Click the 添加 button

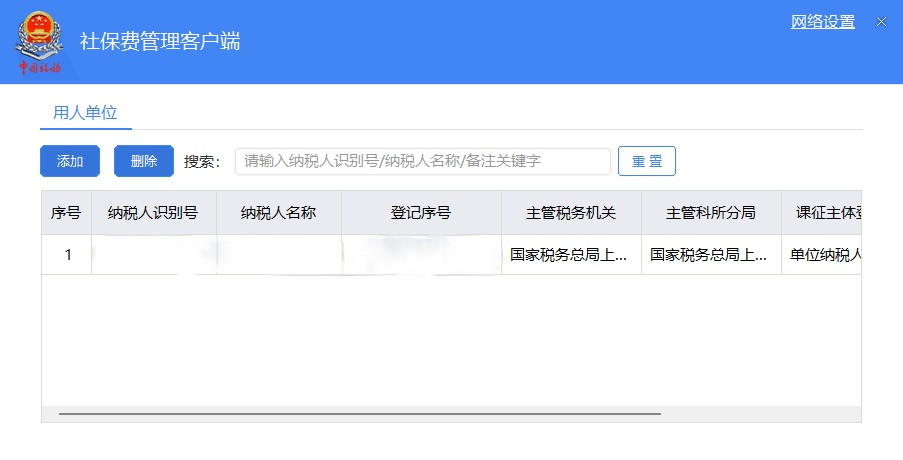pyautogui.click(x=70, y=161)
